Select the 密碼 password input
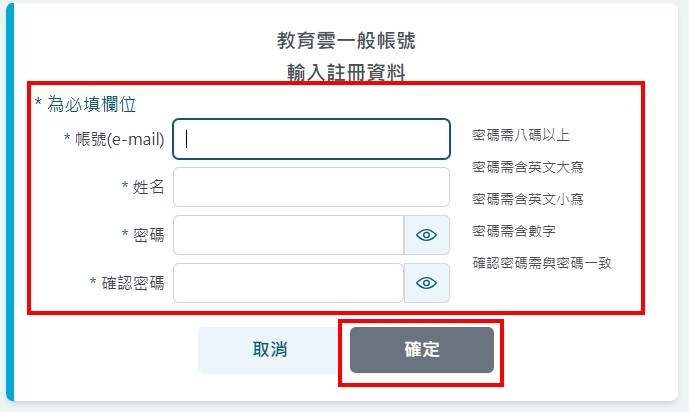 point(288,235)
